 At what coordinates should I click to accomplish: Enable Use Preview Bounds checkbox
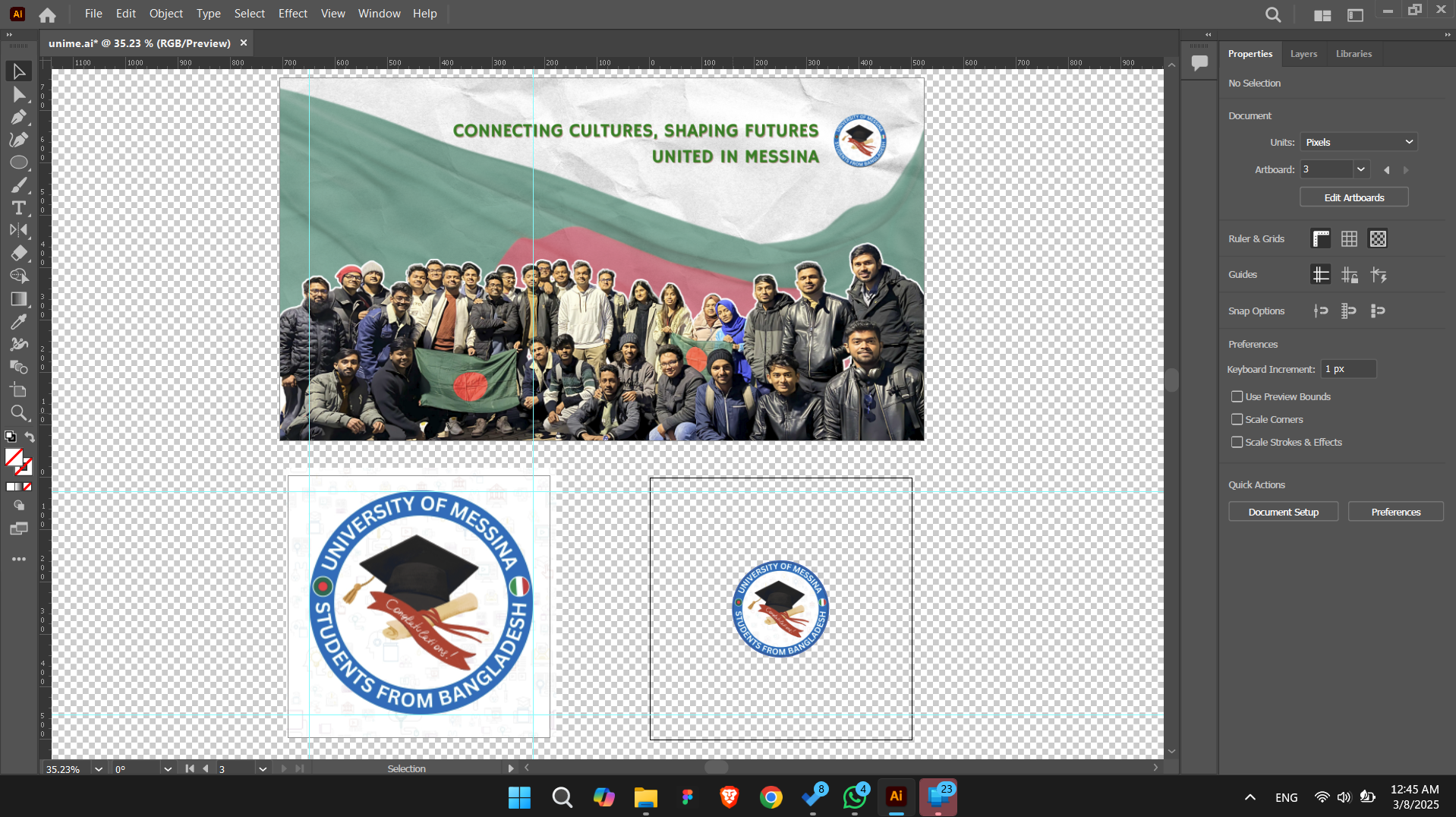point(1237,396)
